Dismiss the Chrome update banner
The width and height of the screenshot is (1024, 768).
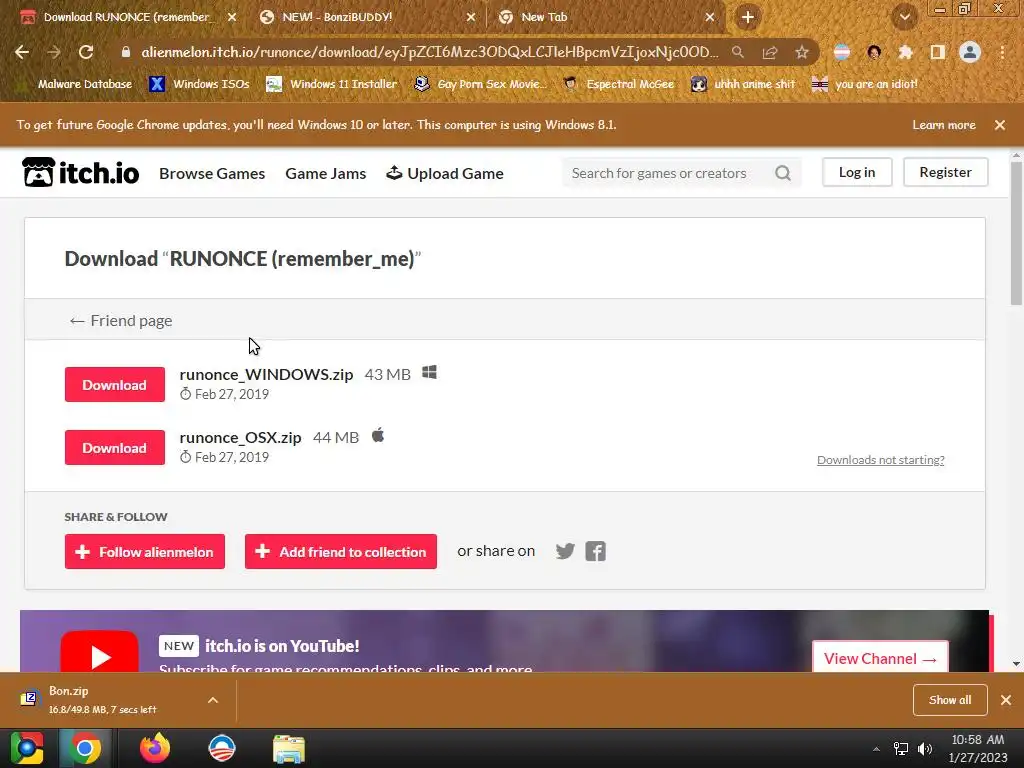click(1000, 125)
